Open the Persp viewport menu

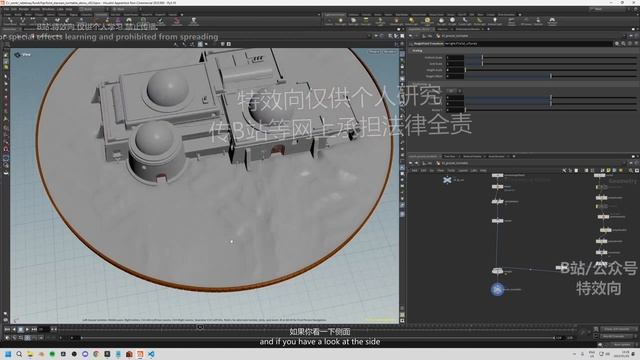pos(374,52)
